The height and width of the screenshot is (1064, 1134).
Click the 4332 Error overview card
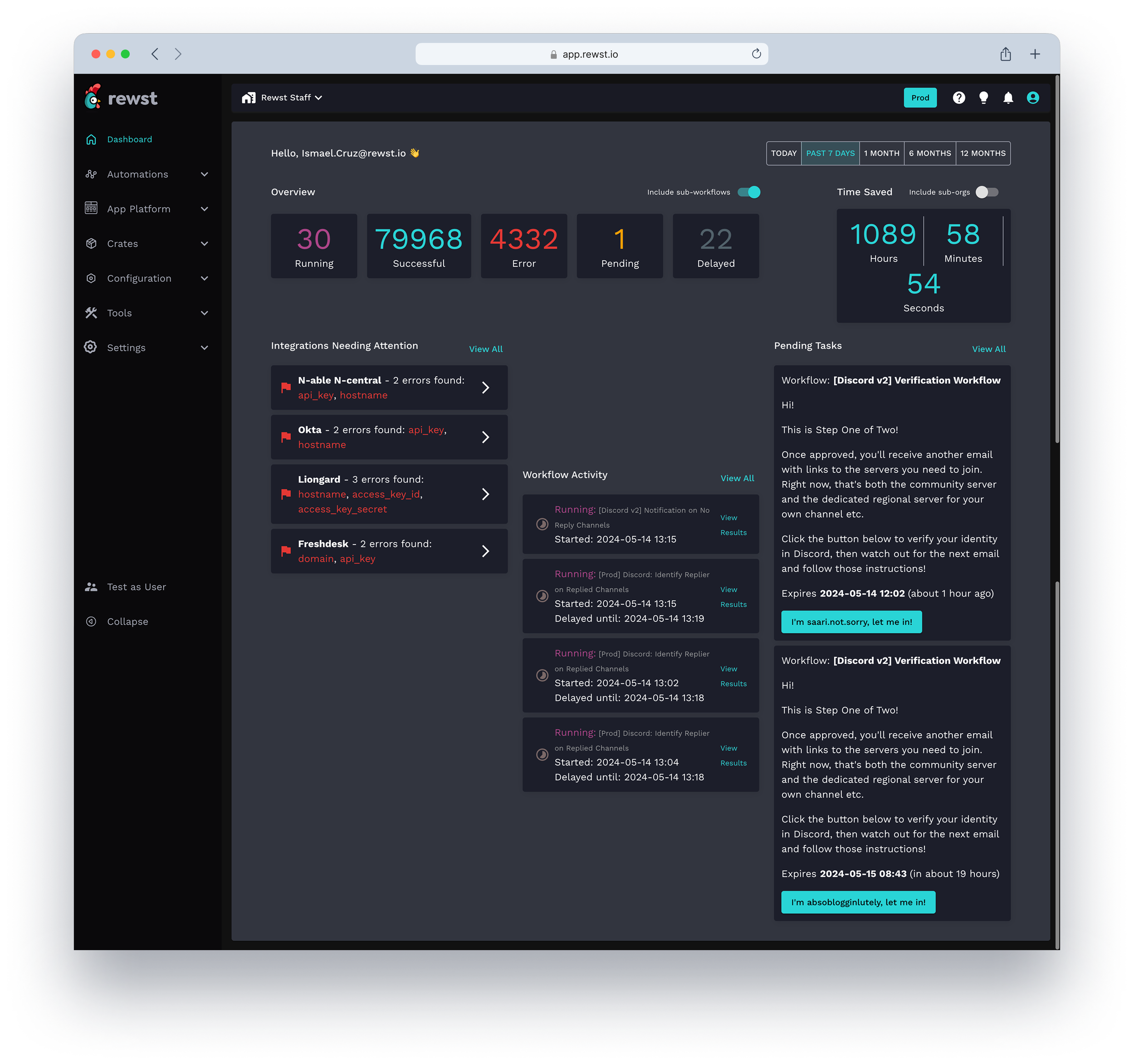coord(523,246)
